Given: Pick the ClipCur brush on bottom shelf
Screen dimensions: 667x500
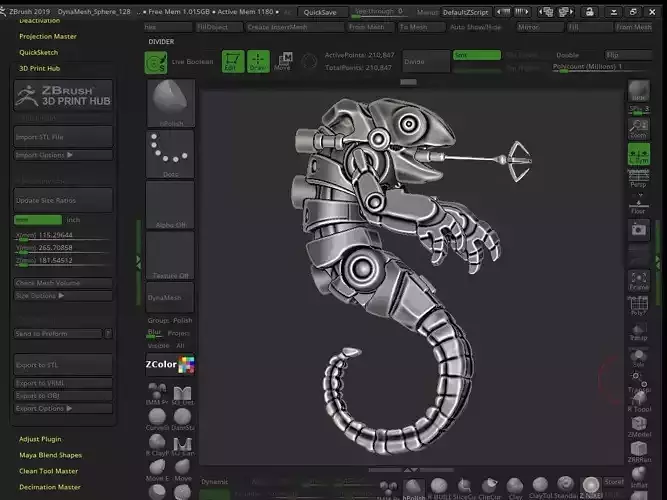Looking at the screenshot, I should [490, 489].
